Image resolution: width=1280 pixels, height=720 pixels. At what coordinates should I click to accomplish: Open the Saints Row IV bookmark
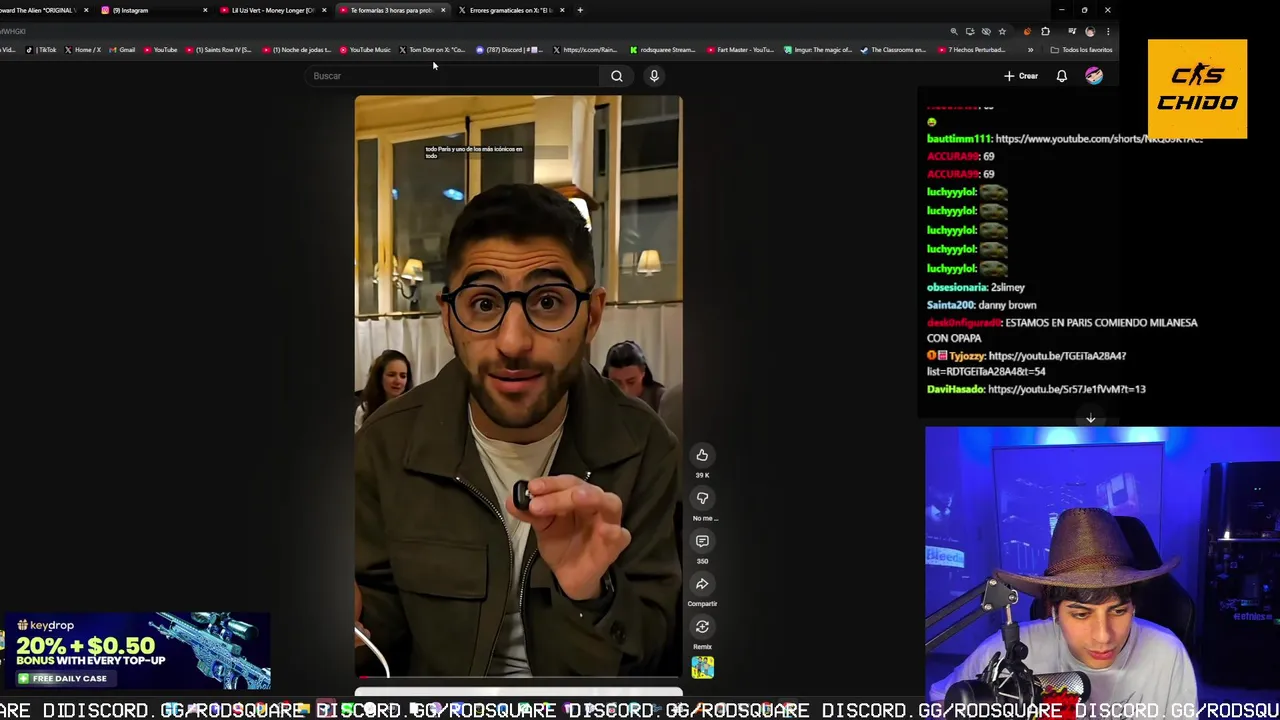[x=219, y=50]
